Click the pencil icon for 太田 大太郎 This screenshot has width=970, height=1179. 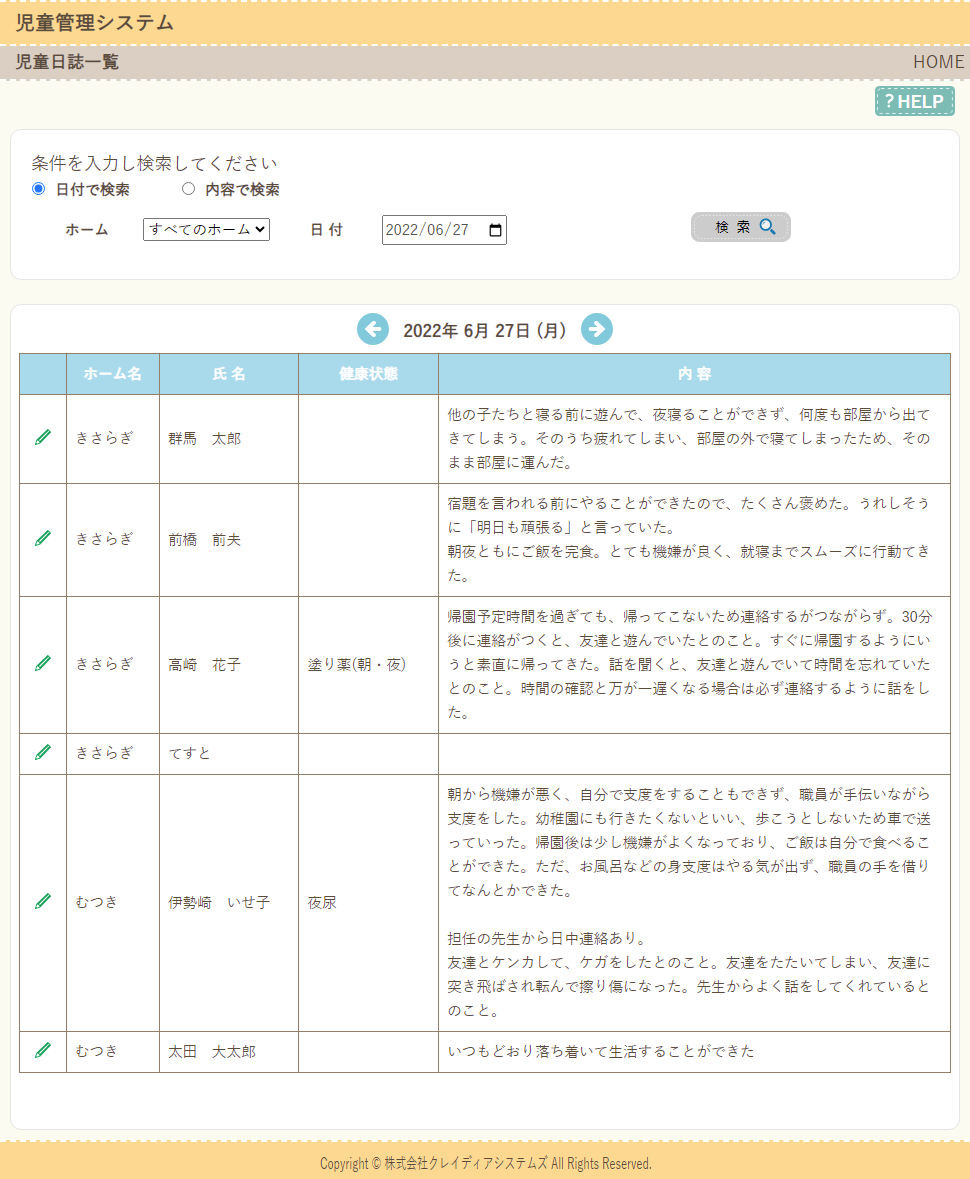pos(43,1051)
